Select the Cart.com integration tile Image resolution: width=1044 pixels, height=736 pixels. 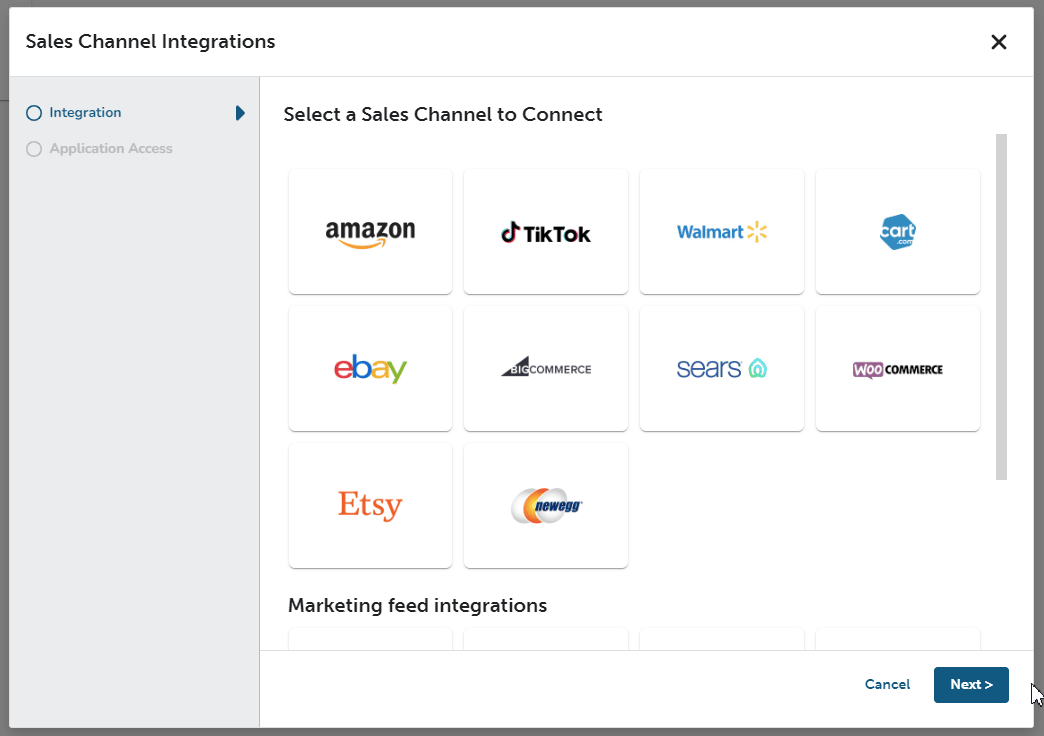[897, 231]
